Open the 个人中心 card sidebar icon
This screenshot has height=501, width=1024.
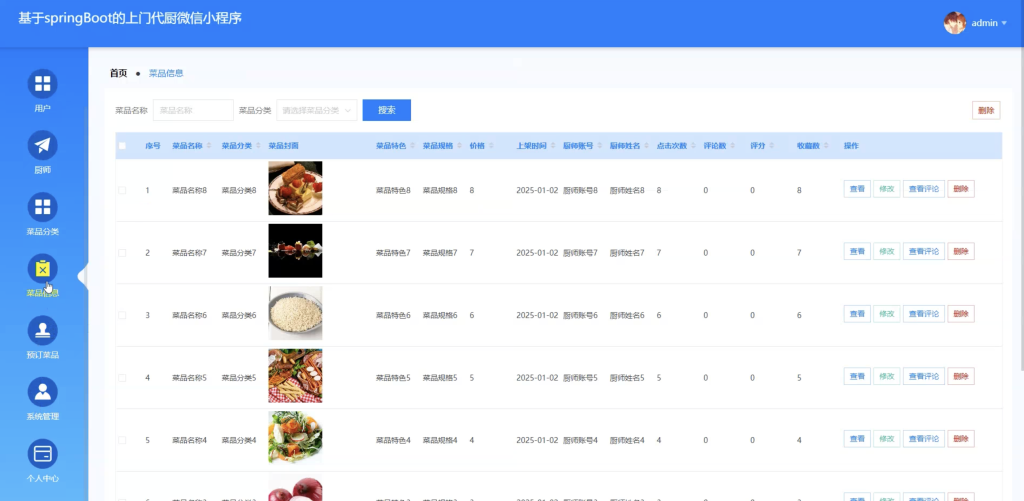pos(42,454)
